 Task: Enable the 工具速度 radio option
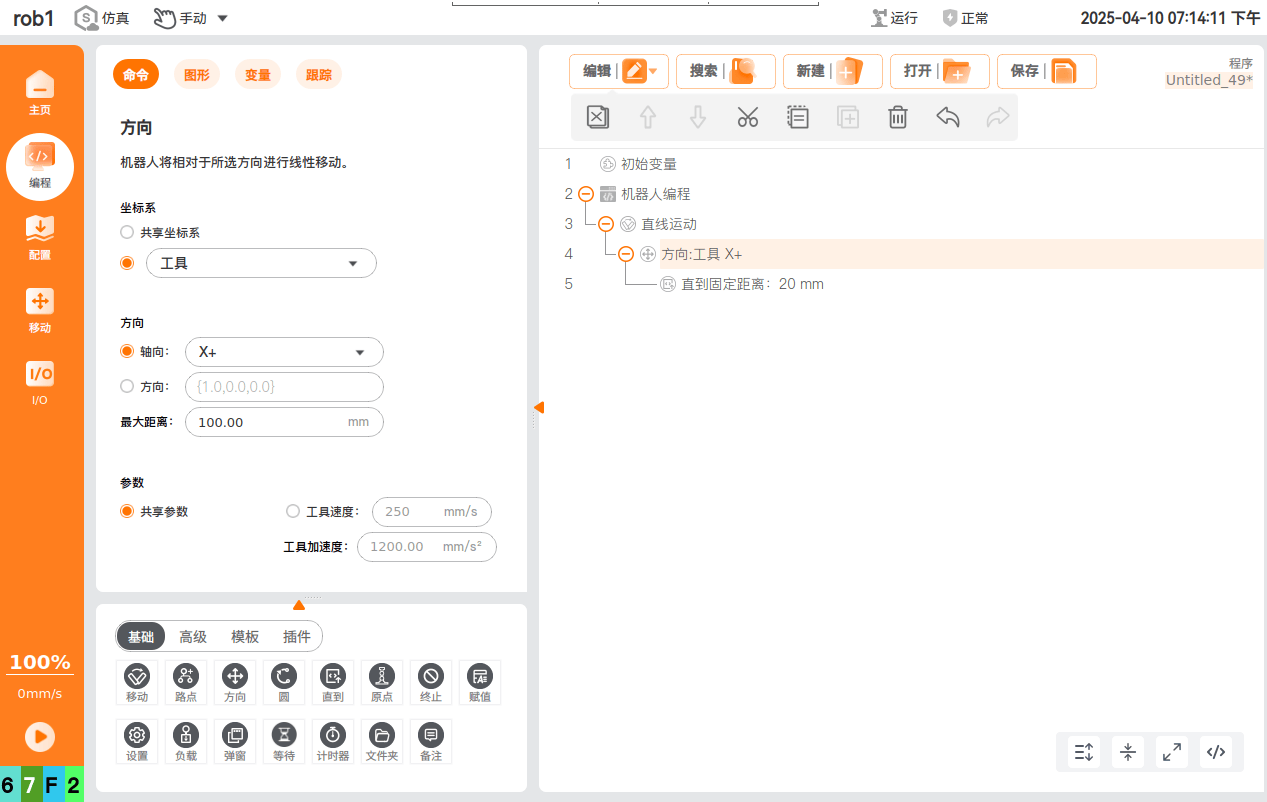pos(293,511)
